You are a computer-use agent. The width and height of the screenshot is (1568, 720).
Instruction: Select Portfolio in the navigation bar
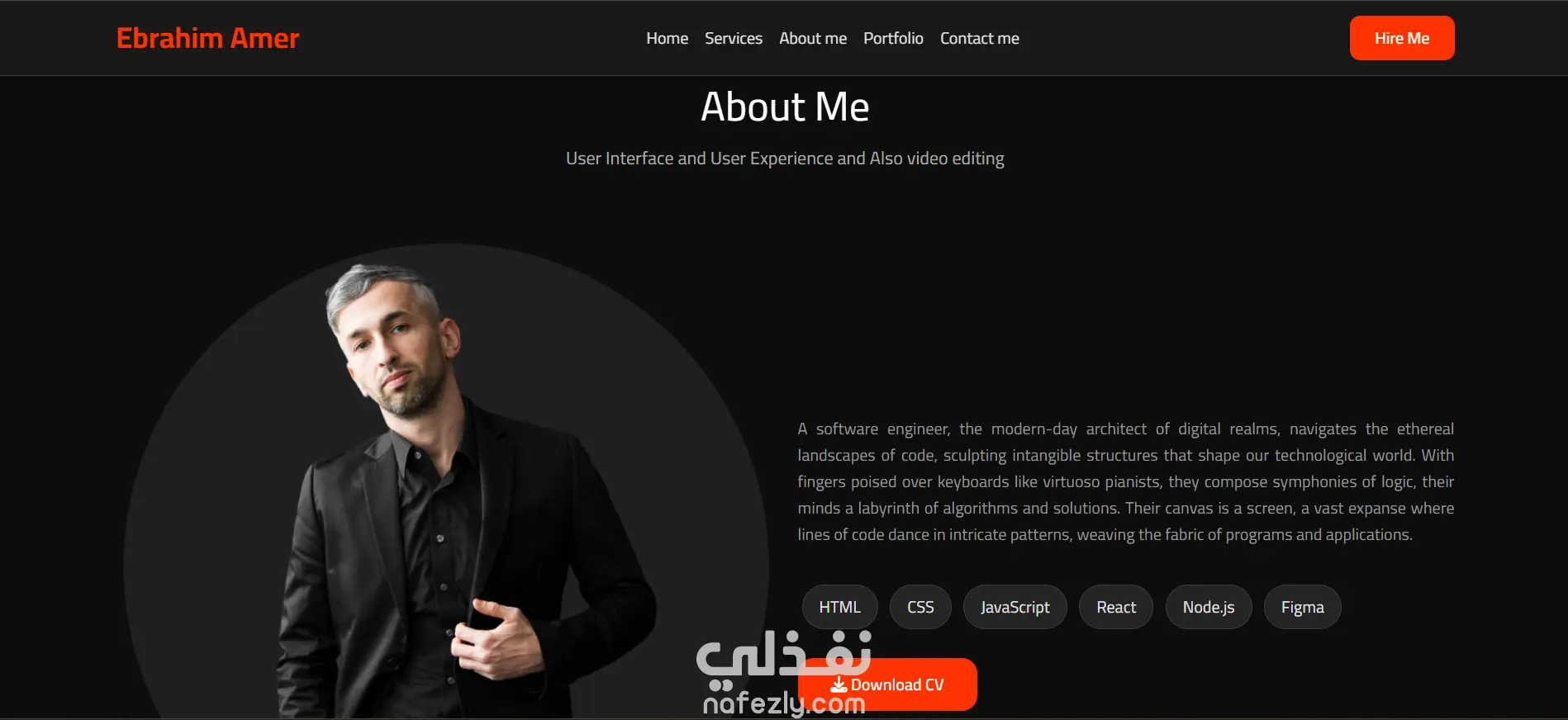(893, 38)
